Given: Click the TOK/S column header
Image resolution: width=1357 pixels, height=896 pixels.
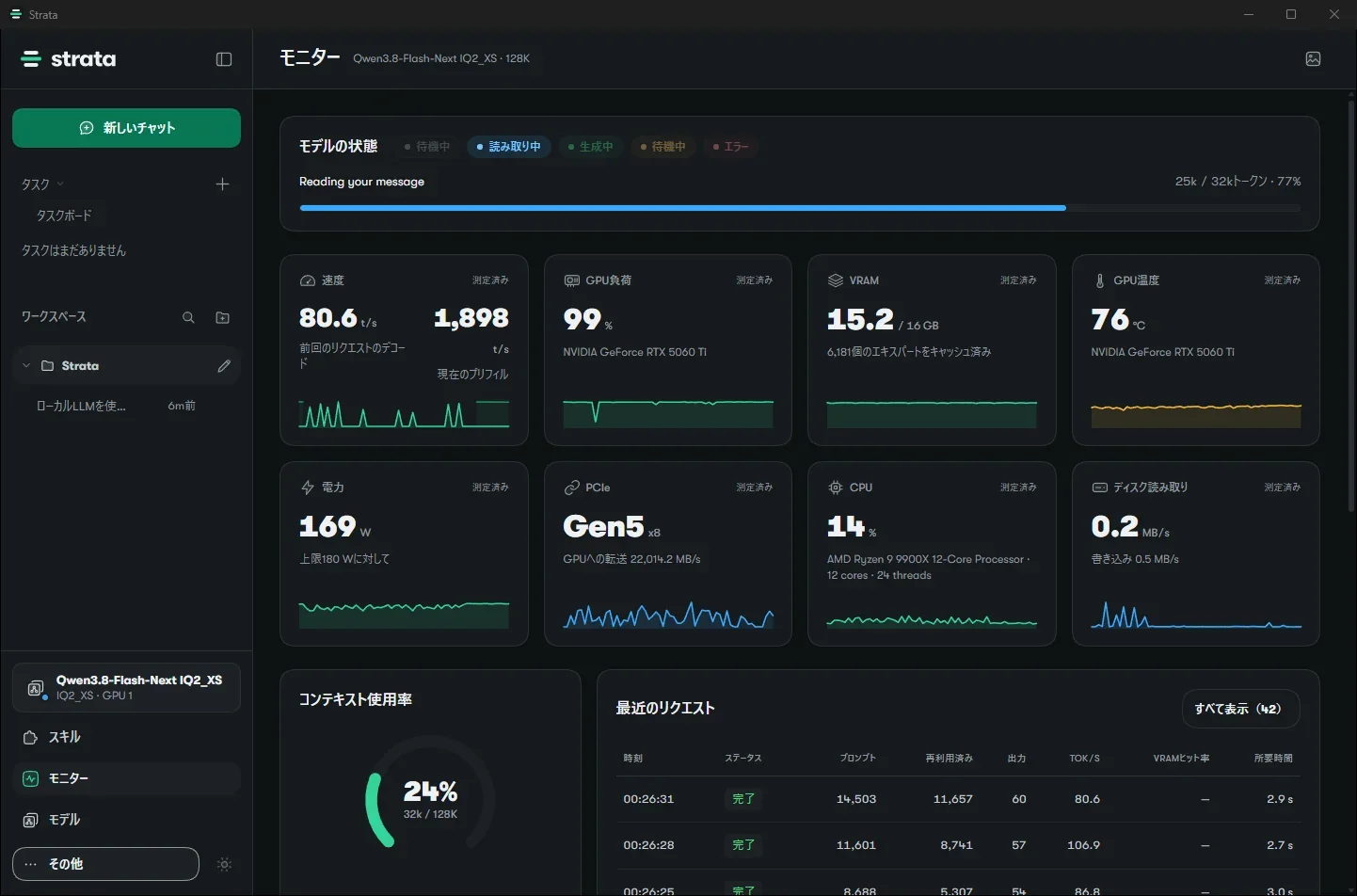Looking at the screenshot, I should (x=1084, y=758).
